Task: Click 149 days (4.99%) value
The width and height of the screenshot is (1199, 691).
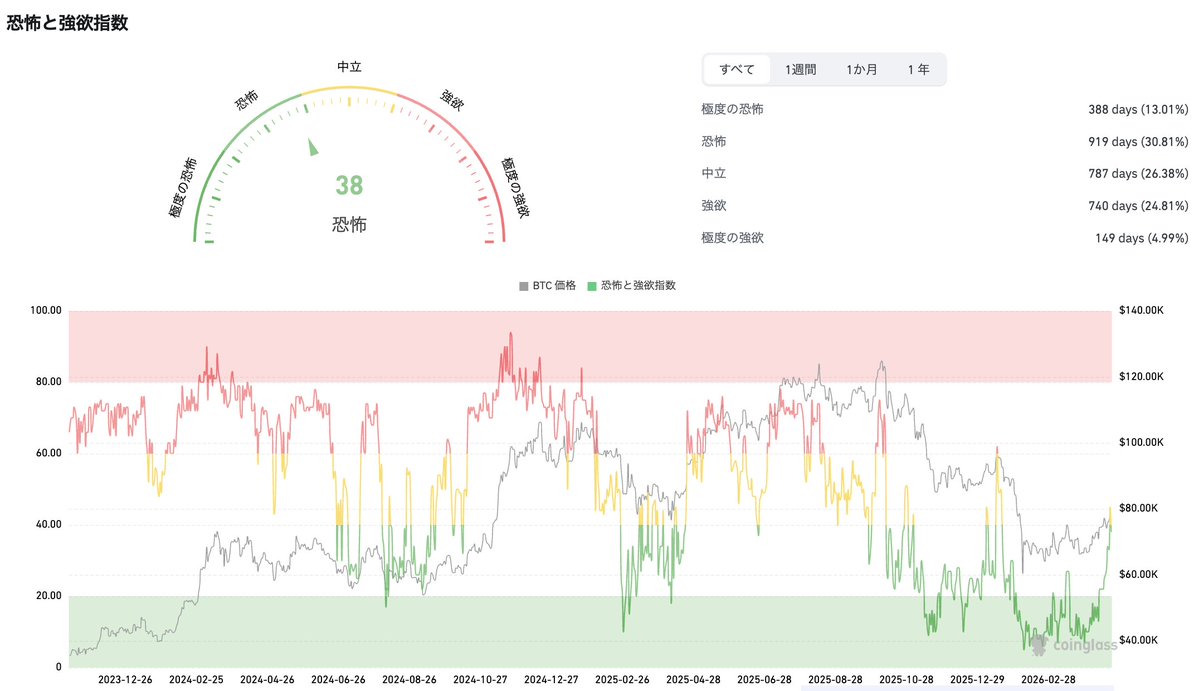Action: 1142,238
